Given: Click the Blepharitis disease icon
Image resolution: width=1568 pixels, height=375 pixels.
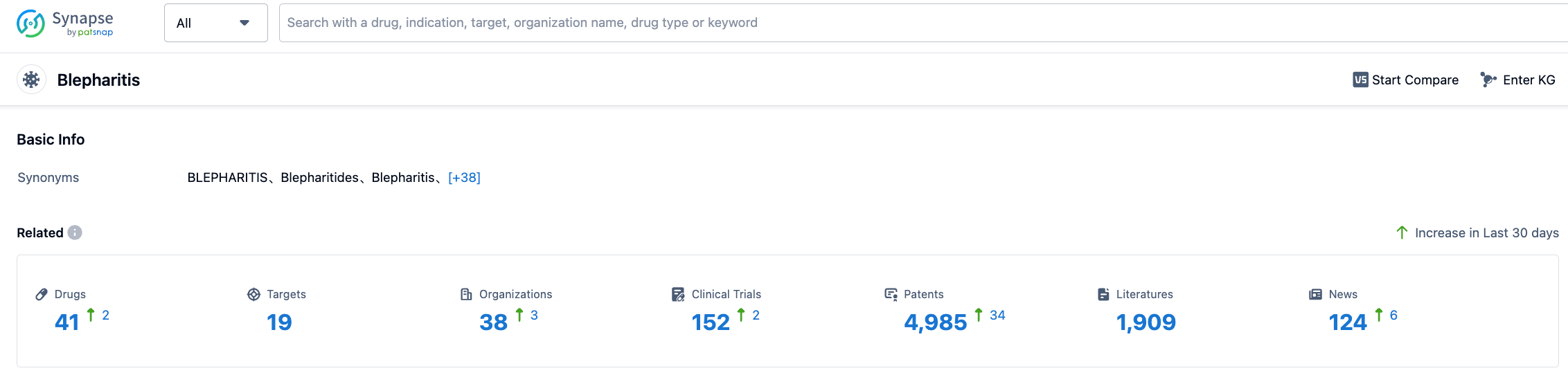Looking at the screenshot, I should 31,80.
